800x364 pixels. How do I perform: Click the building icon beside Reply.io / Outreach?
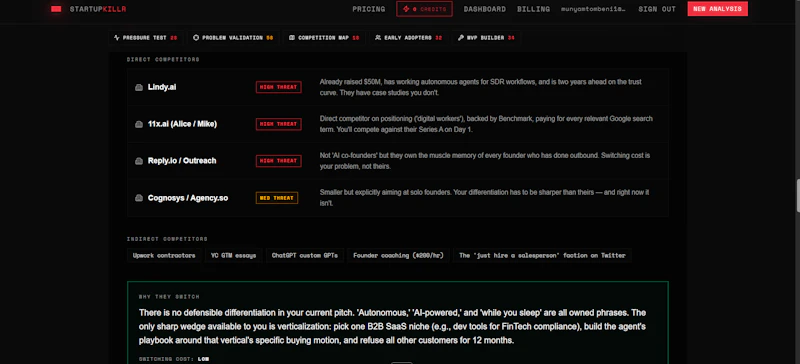tap(139, 161)
